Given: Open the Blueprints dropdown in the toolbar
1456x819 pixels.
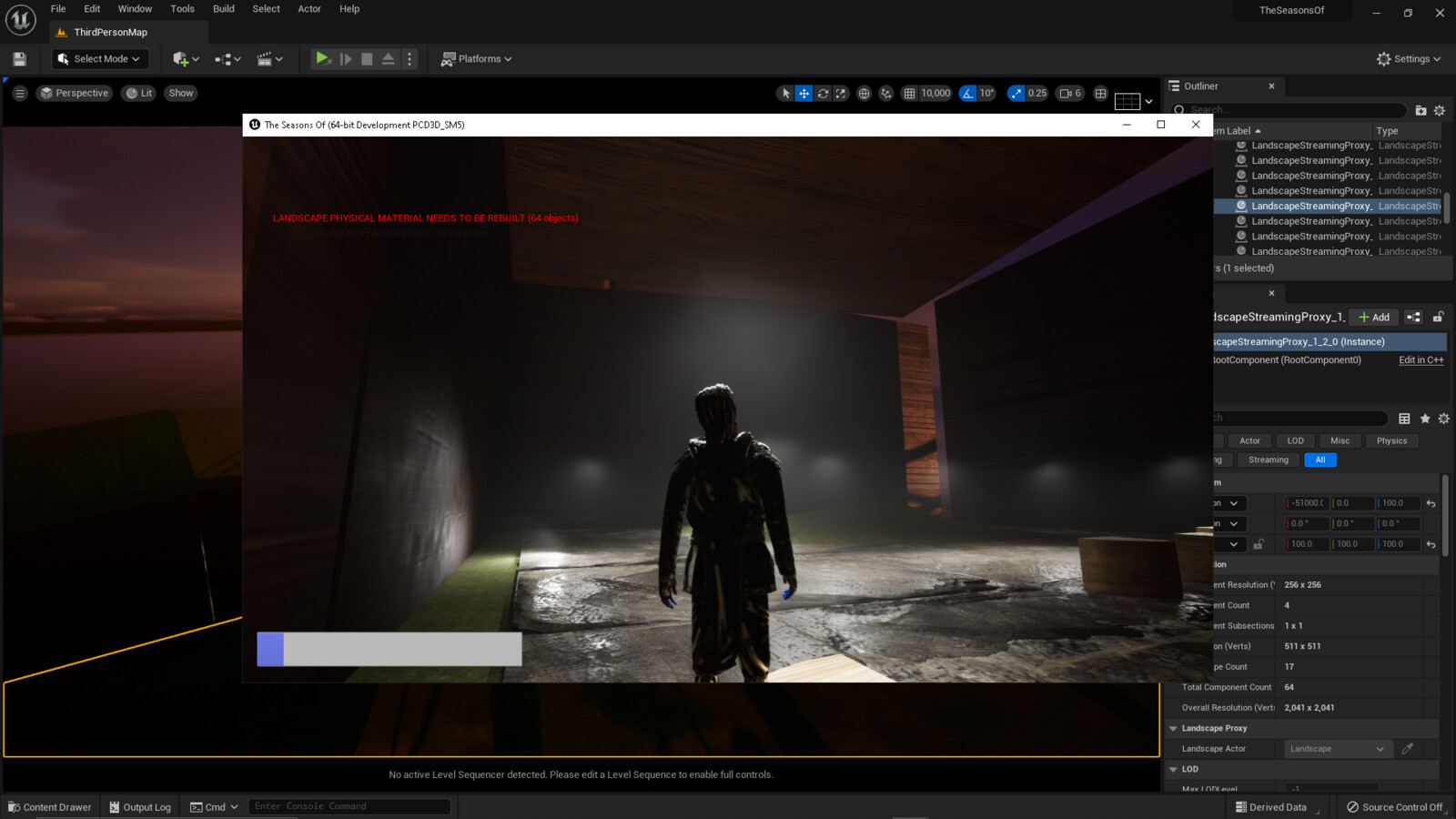Looking at the screenshot, I should 227,59.
